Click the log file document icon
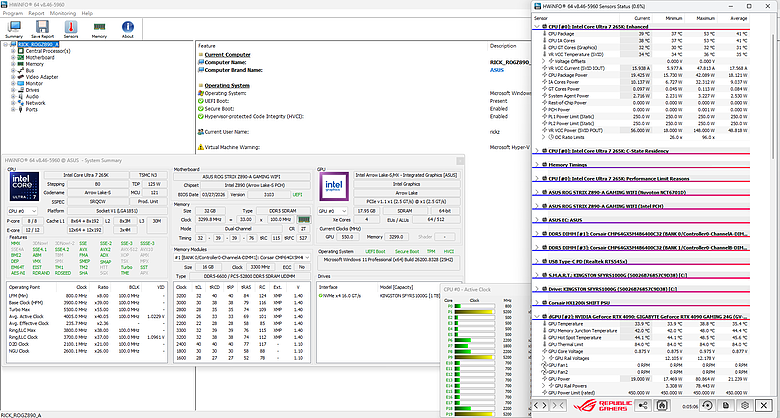 (726, 406)
